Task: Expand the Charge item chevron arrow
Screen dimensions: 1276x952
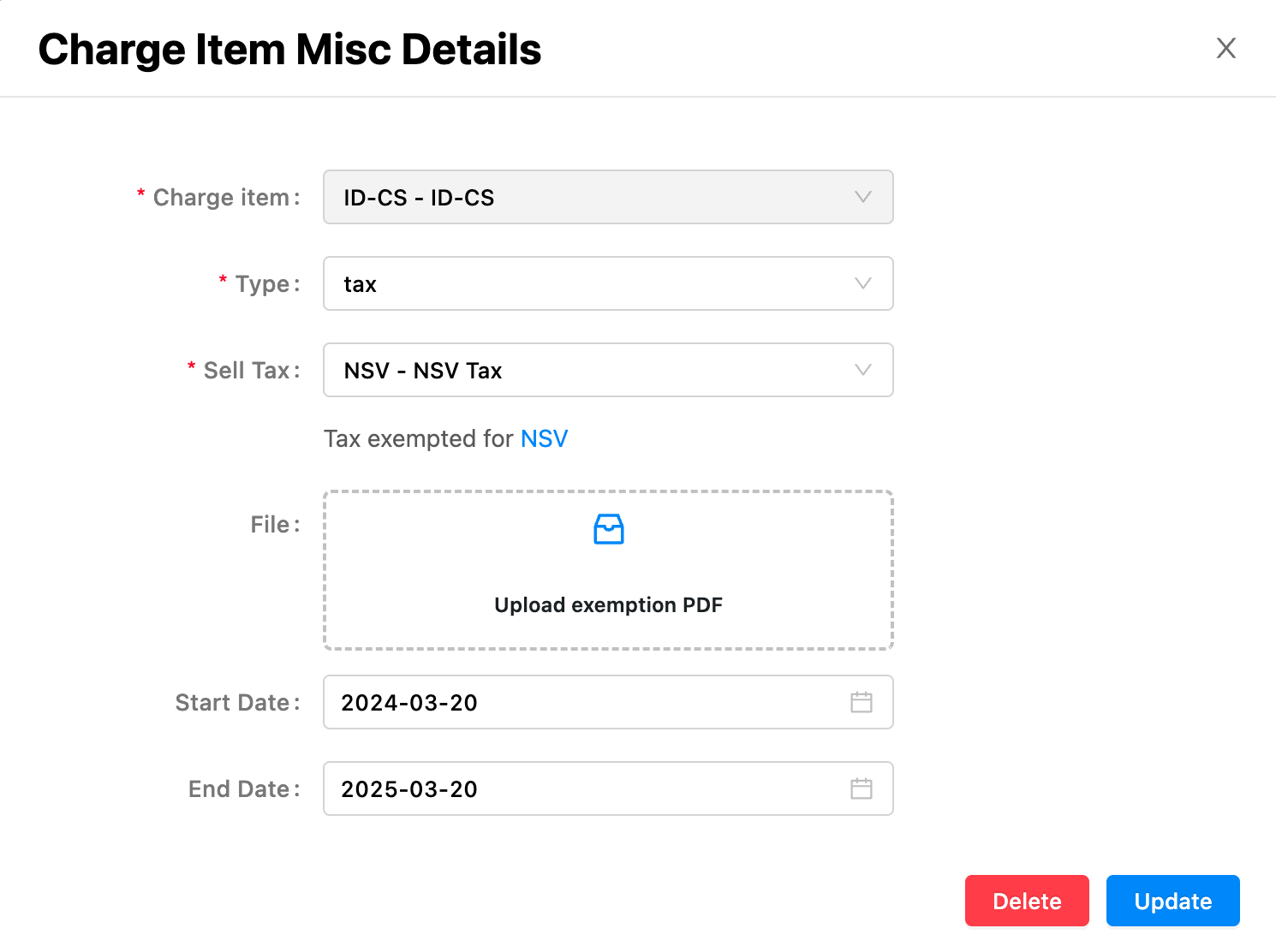Action: [x=862, y=197]
